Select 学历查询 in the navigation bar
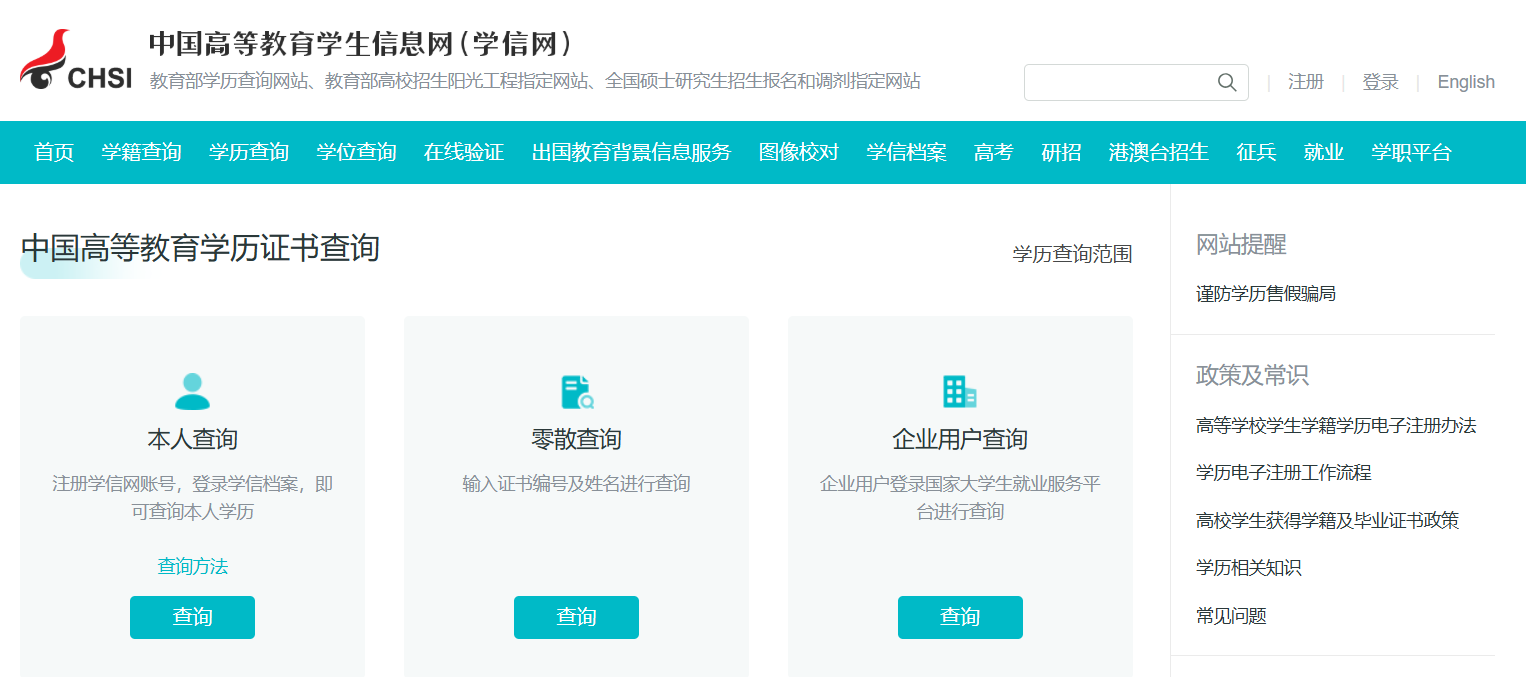The height and width of the screenshot is (677, 1526). pyautogui.click(x=248, y=152)
